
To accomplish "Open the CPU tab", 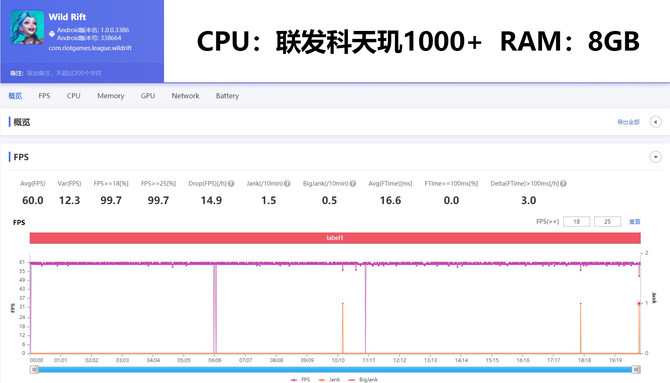I will click(73, 96).
